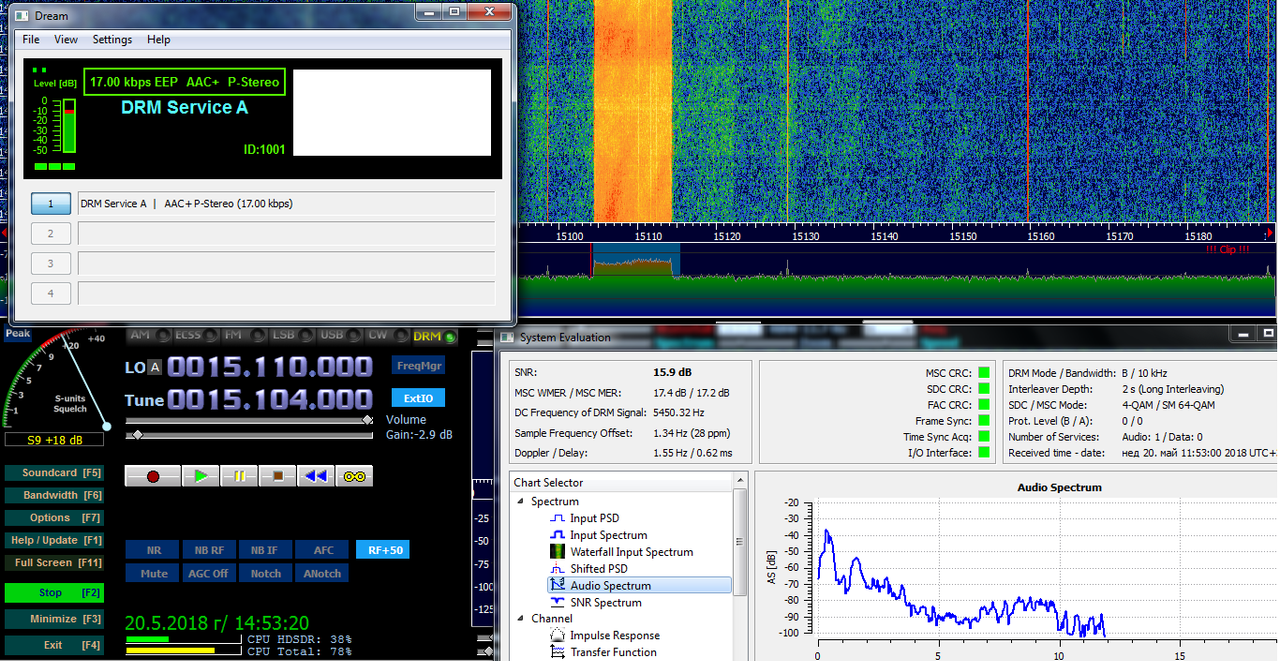The height and width of the screenshot is (661, 1280).
Task: Click the blue rewind button
Action: (316, 476)
